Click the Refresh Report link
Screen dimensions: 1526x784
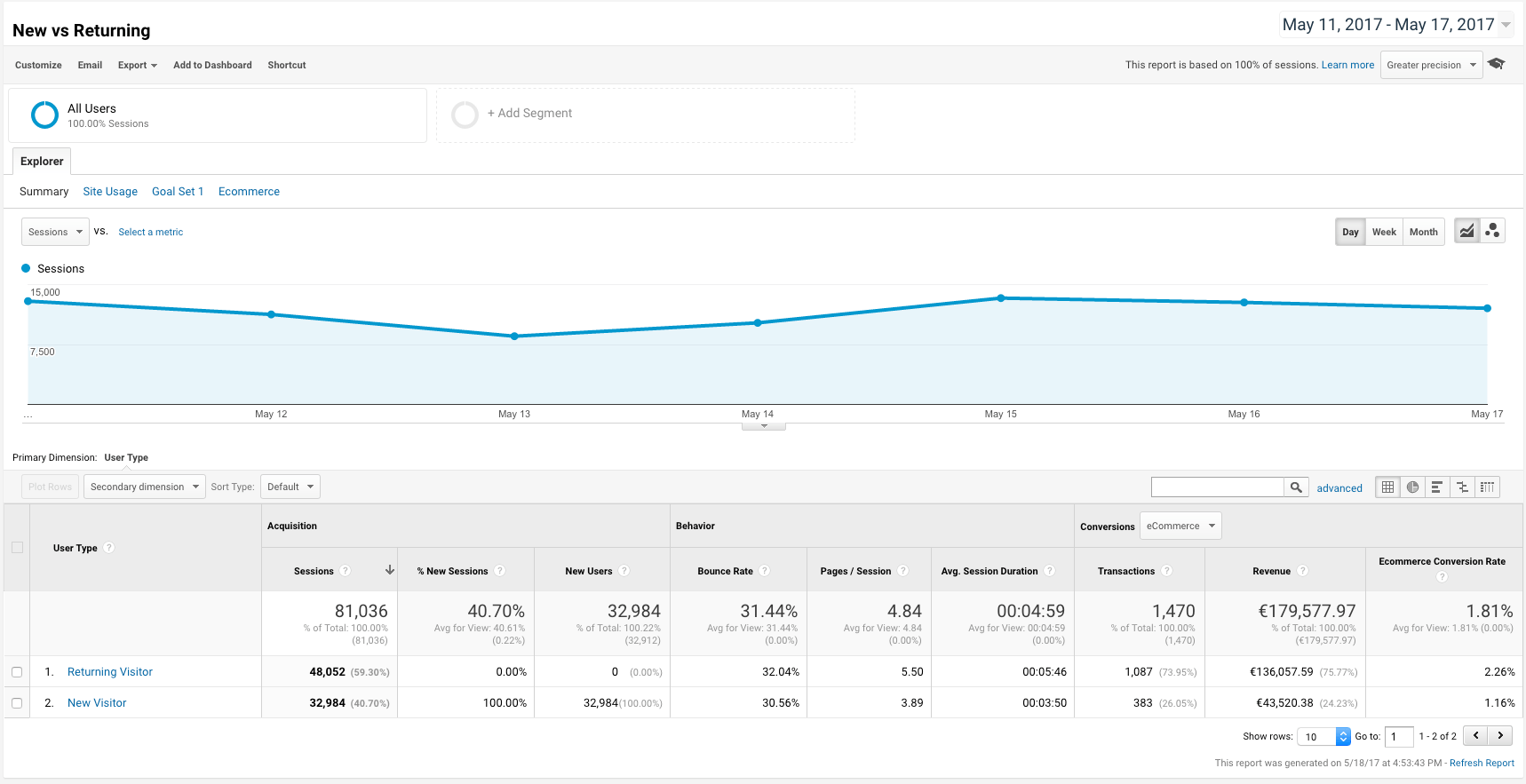(1482, 763)
